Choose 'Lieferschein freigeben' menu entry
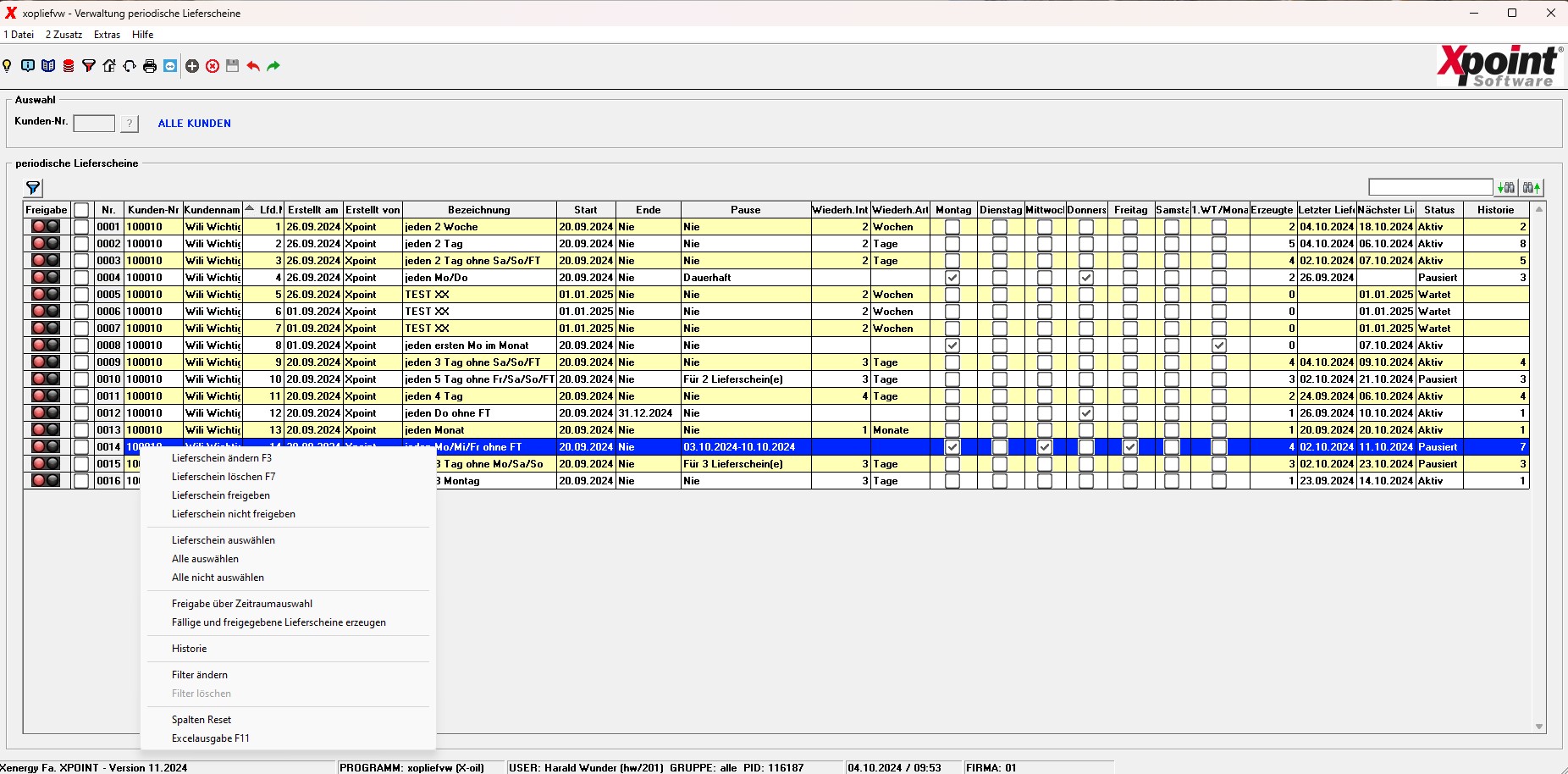Screen dimensions: 1568x774 coord(221,495)
